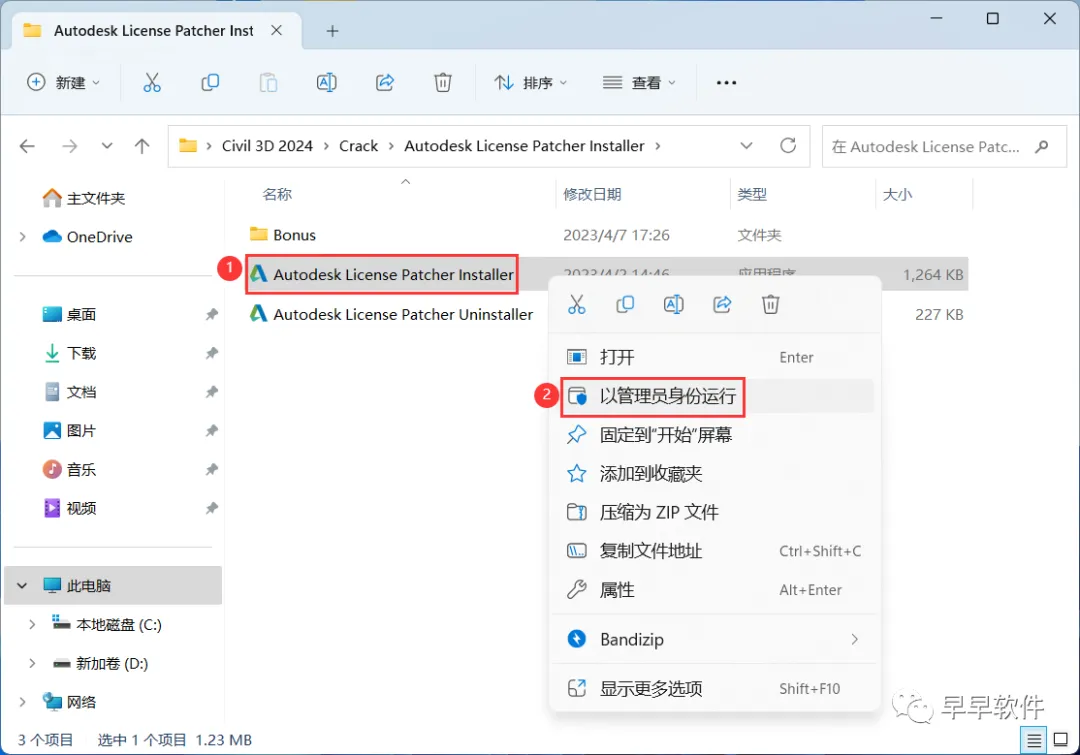
Task: Choose 复制文件地址 in the context menu
Action: click(x=714, y=551)
